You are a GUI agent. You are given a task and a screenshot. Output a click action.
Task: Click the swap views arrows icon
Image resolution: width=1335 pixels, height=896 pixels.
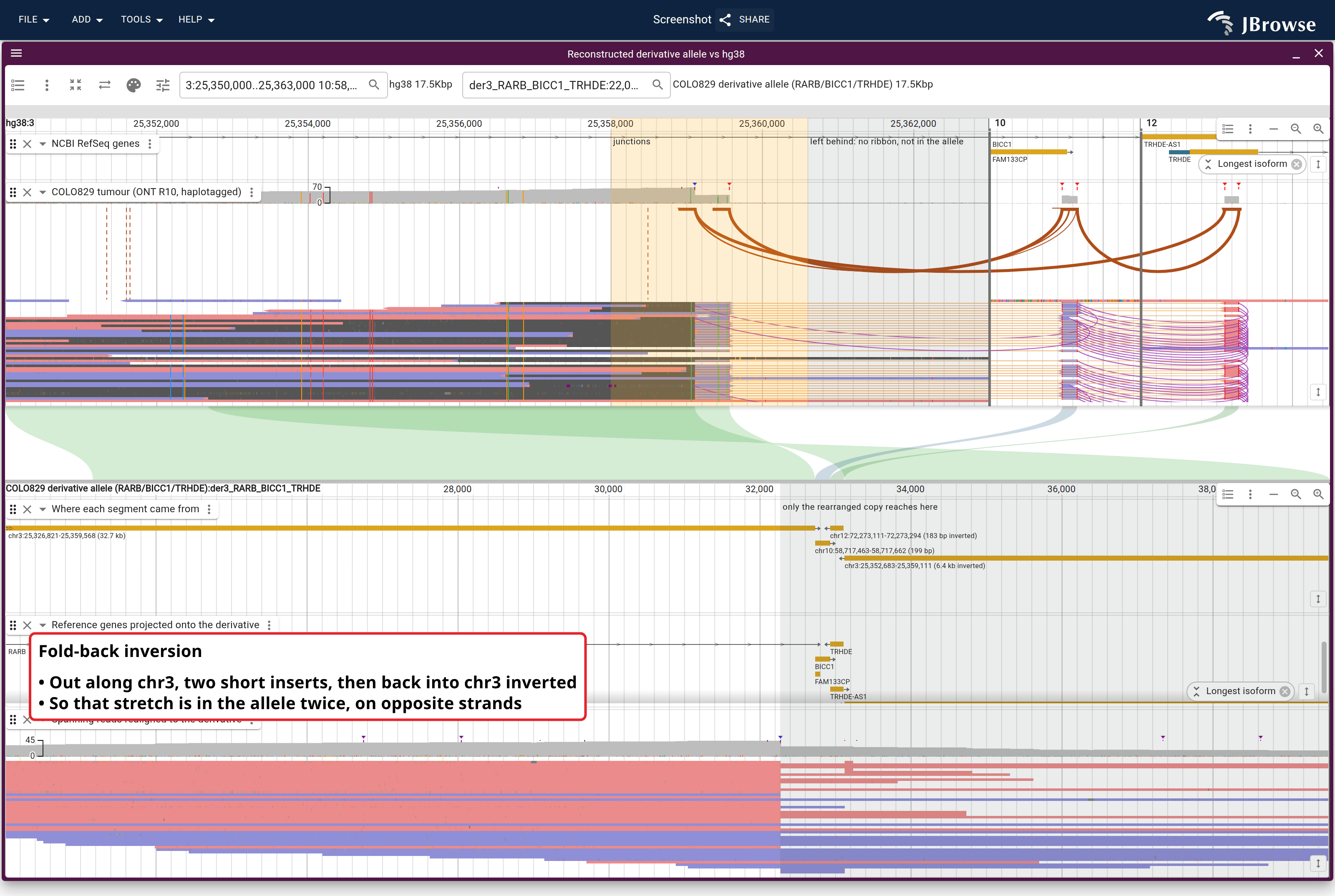[105, 85]
